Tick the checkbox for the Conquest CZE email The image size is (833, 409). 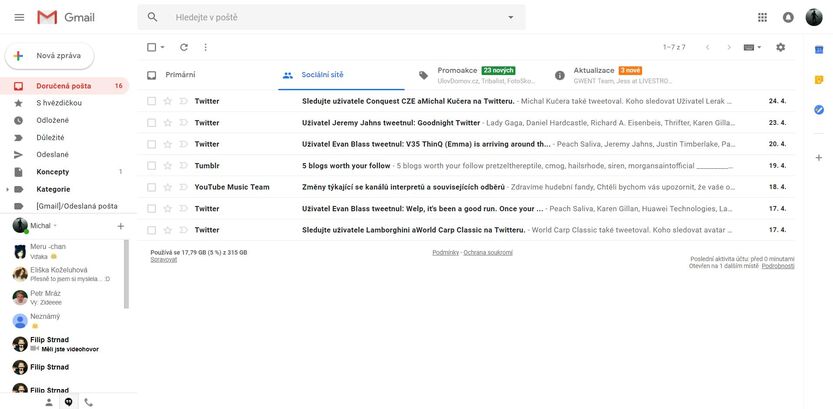[x=151, y=101]
